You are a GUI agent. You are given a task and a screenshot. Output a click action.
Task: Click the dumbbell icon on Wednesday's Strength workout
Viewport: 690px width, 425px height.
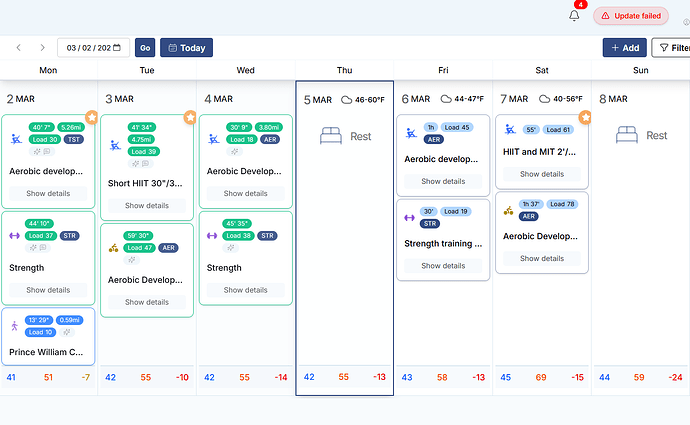(213, 236)
